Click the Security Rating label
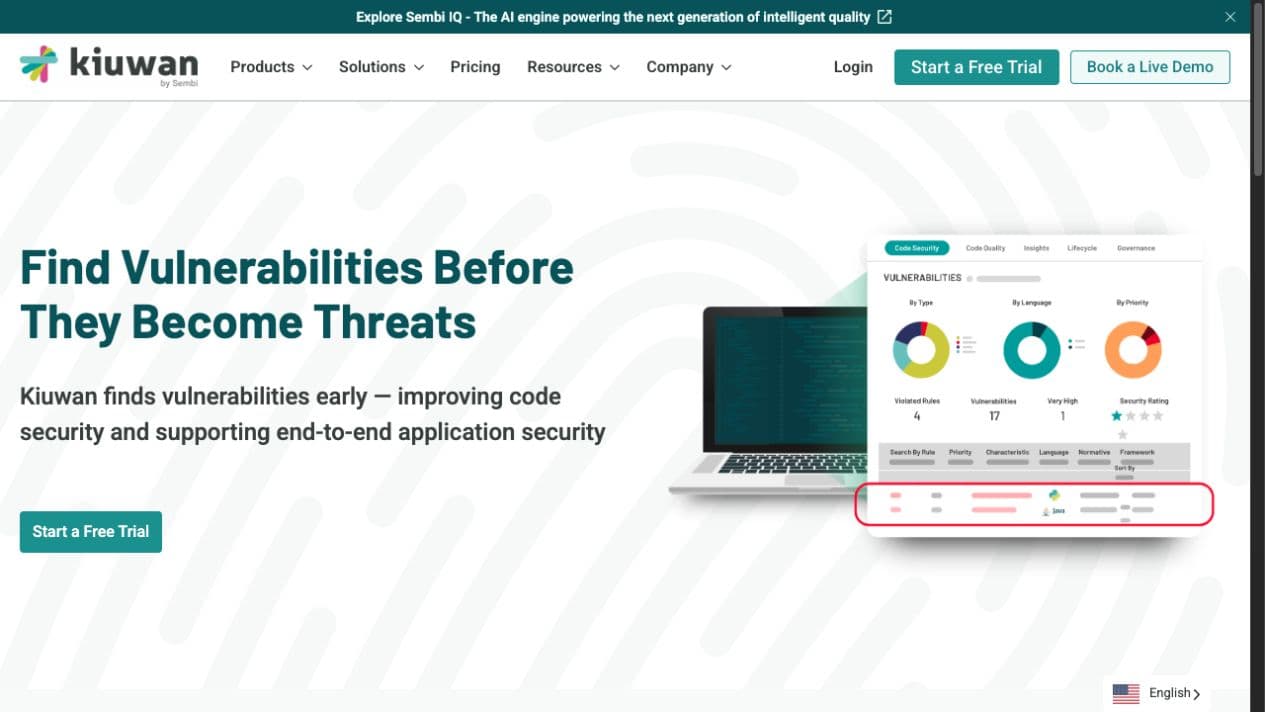 (x=1144, y=401)
